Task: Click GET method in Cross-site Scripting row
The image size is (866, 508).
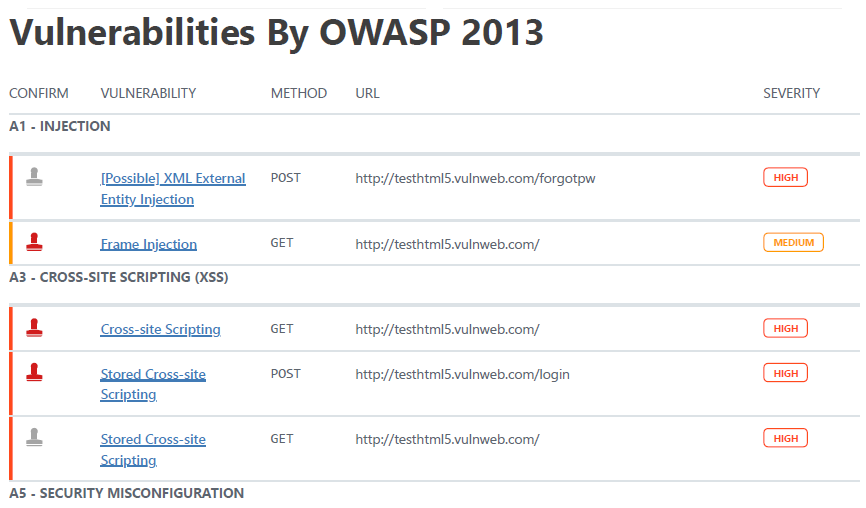Action: (282, 329)
